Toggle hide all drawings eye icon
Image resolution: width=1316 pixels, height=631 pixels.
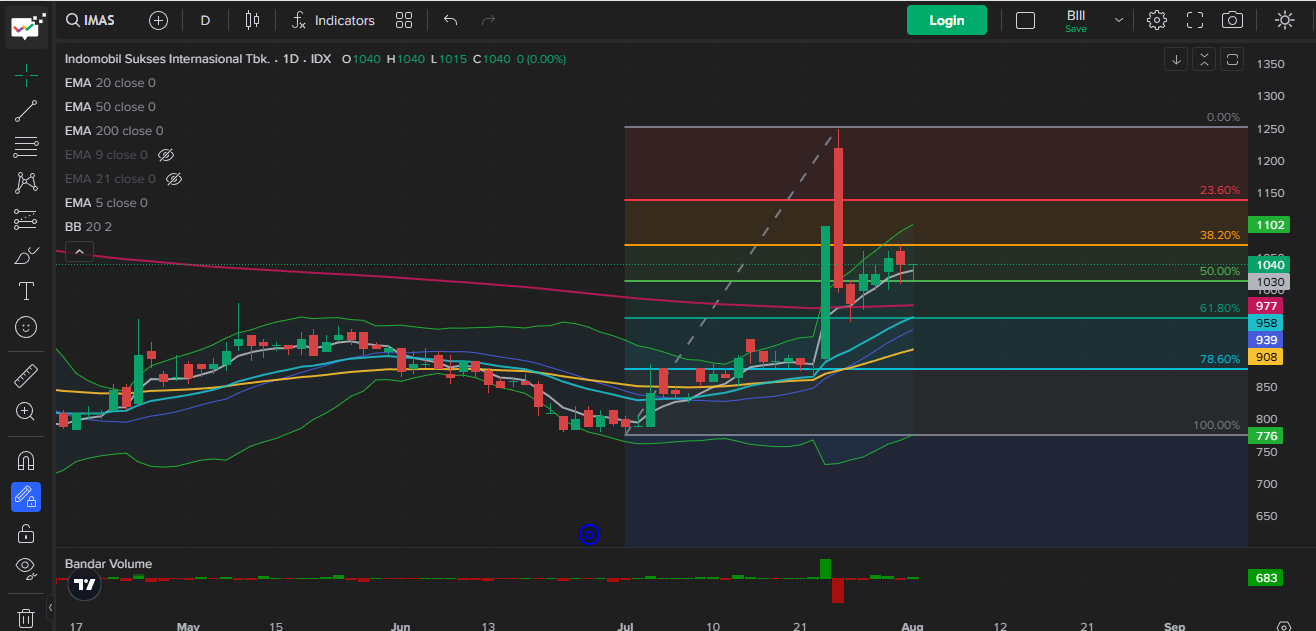(x=27, y=569)
